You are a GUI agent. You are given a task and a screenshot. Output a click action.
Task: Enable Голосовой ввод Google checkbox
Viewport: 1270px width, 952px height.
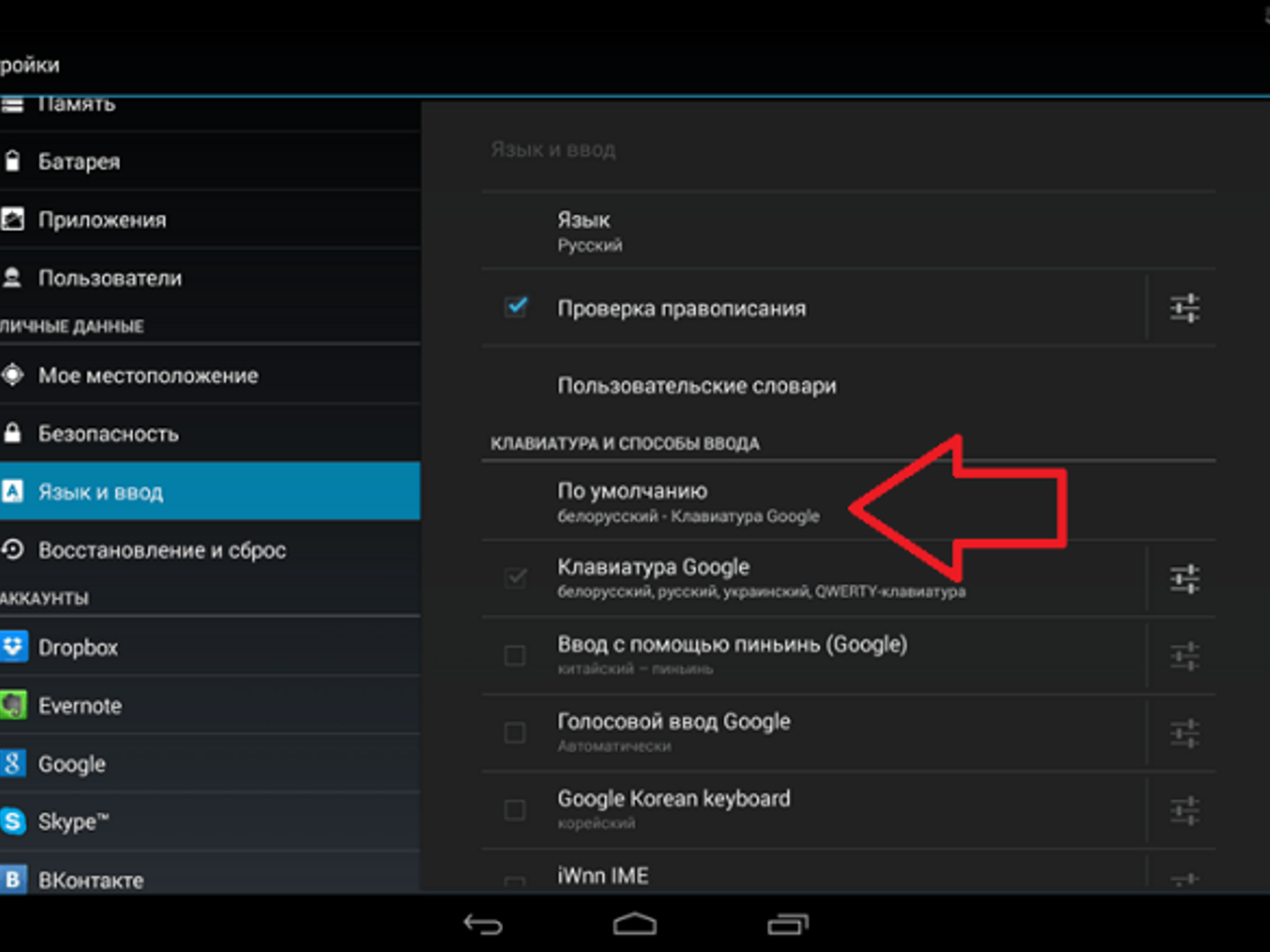coord(515,733)
